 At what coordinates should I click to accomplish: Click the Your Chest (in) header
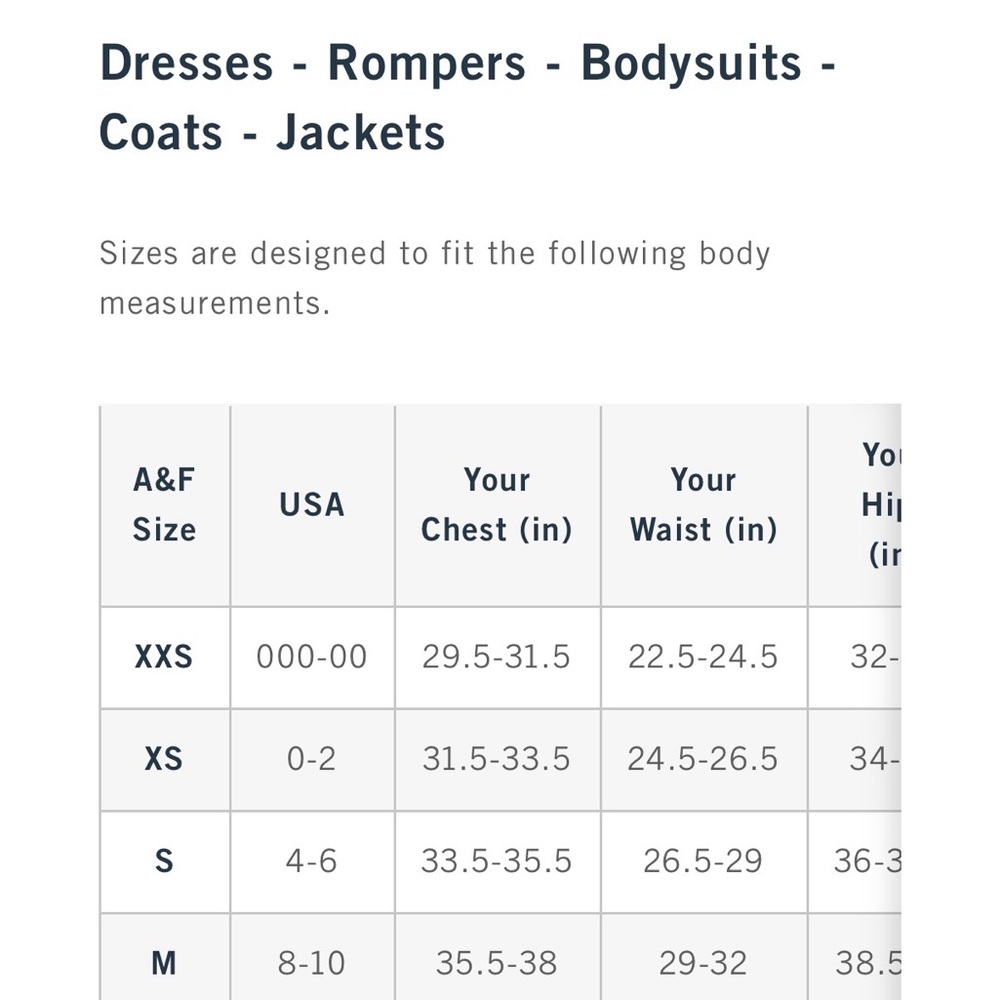[497, 505]
